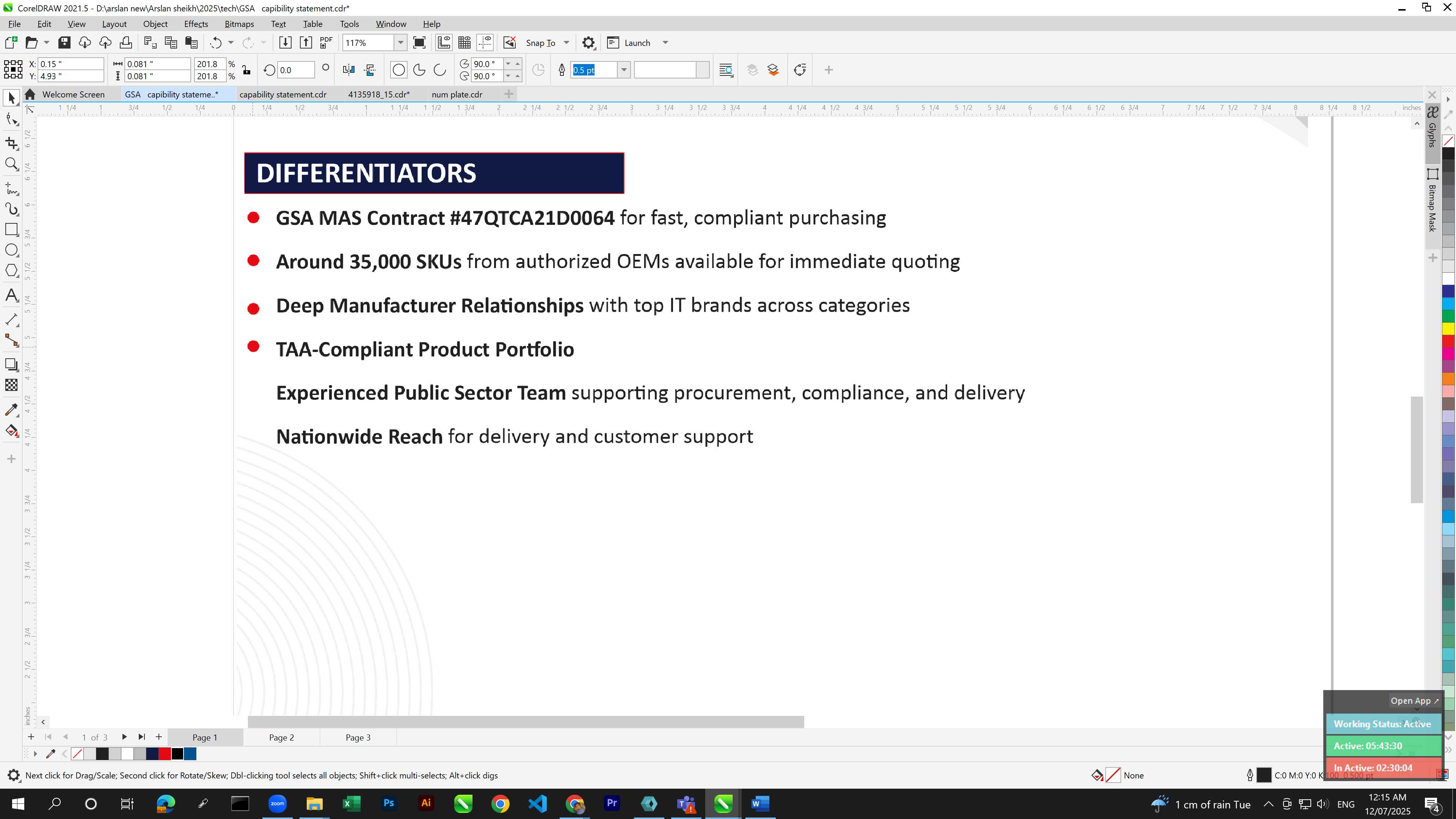Toggle Full-screen preview icon
1456x819 pixels.
point(419,42)
